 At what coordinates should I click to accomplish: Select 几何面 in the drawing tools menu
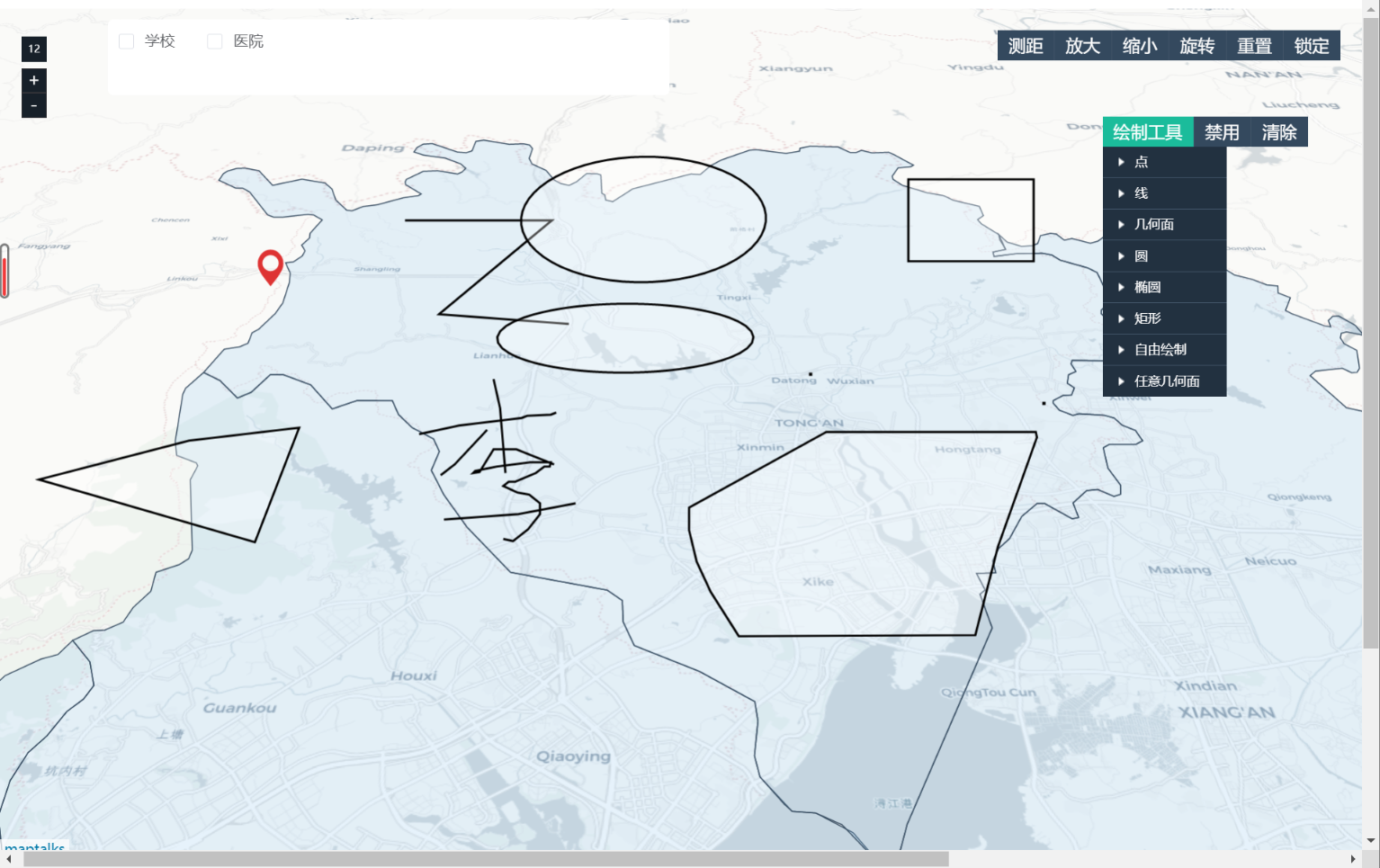pyautogui.click(x=1164, y=225)
